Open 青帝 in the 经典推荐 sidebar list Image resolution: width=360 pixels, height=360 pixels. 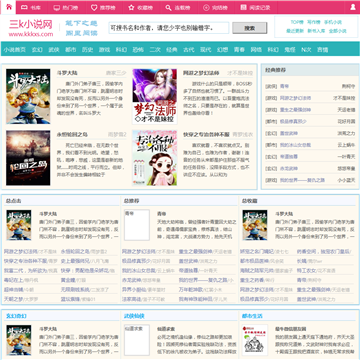tap(284, 86)
